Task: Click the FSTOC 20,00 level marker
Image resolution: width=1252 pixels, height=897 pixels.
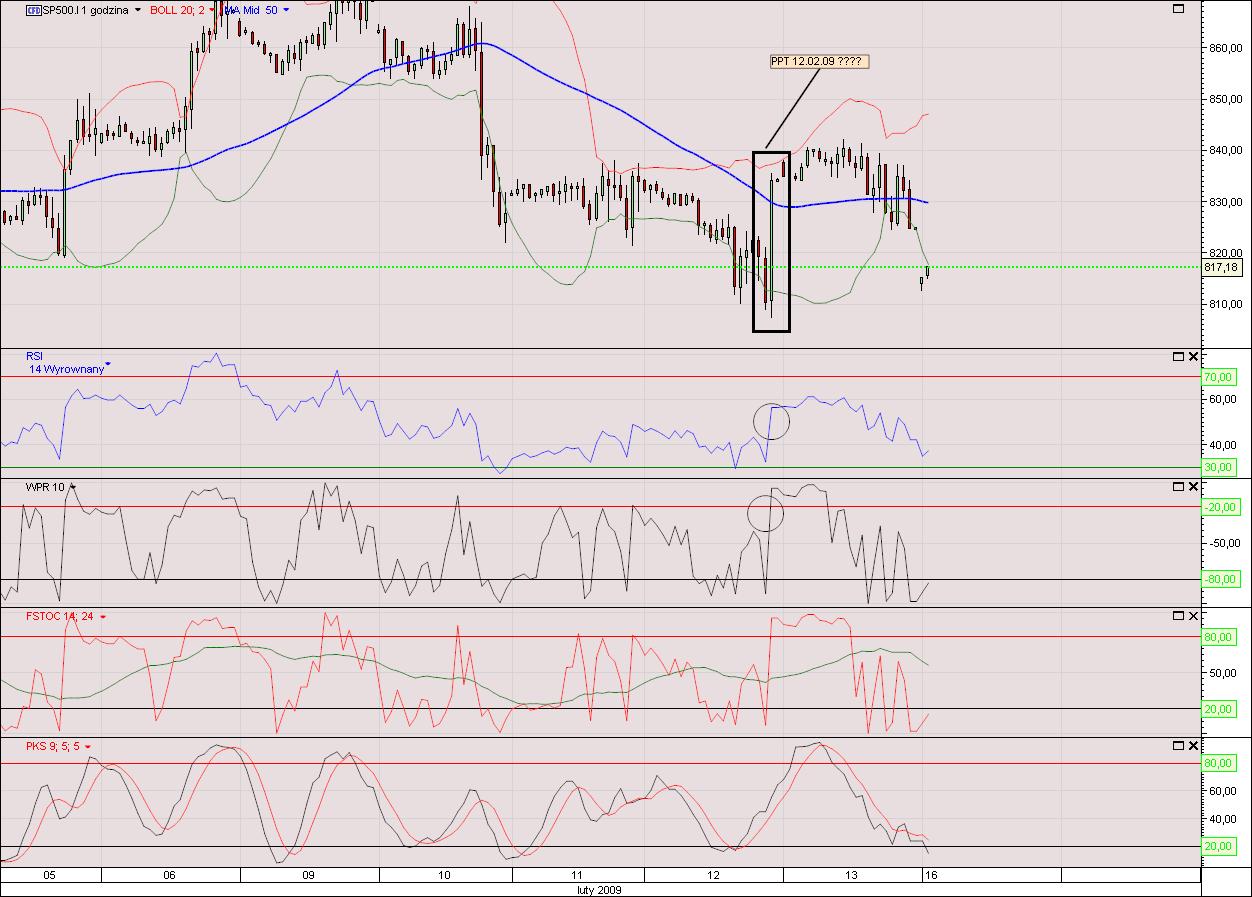Action: tap(1221, 709)
